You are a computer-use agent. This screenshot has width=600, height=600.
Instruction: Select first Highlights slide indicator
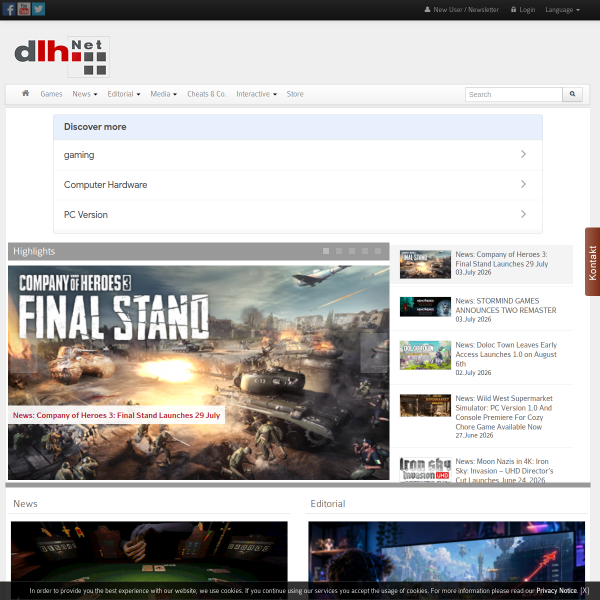326,251
